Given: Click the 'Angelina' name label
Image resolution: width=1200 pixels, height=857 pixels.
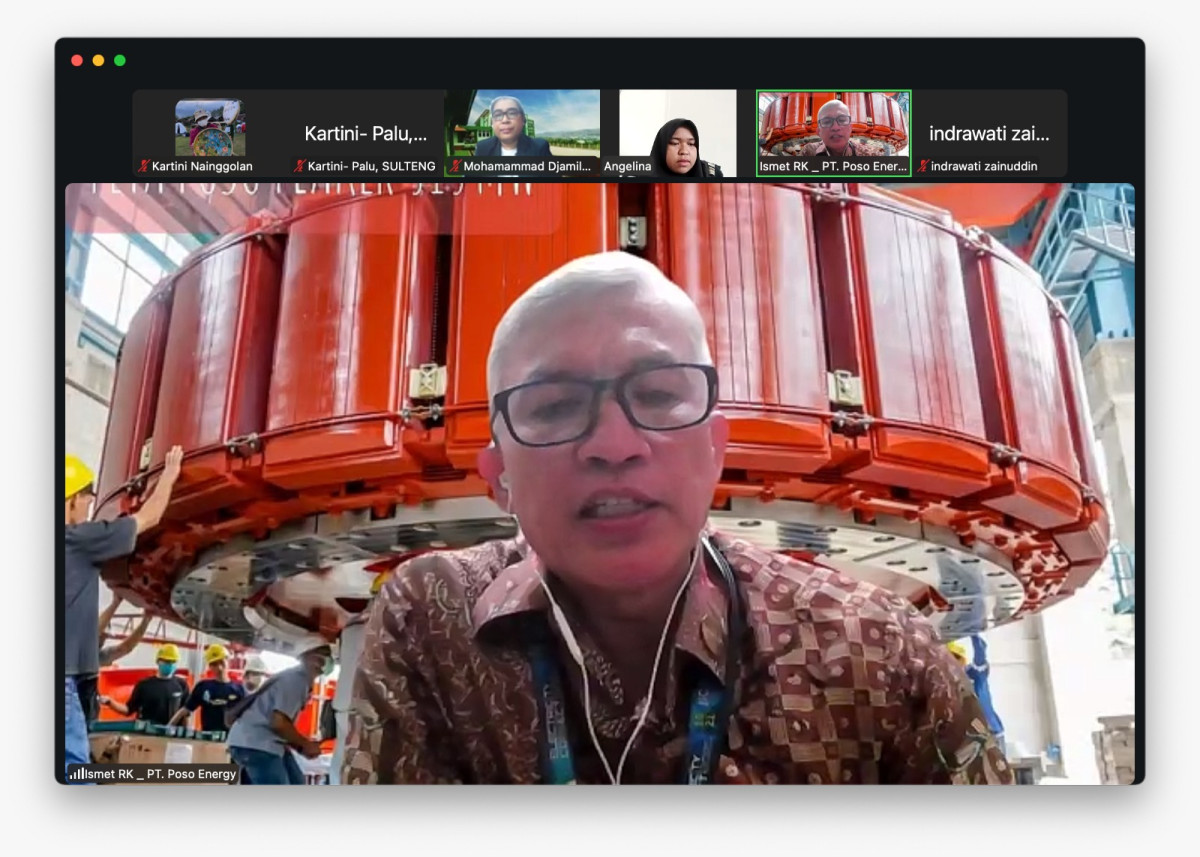Looking at the screenshot, I should 628,167.
